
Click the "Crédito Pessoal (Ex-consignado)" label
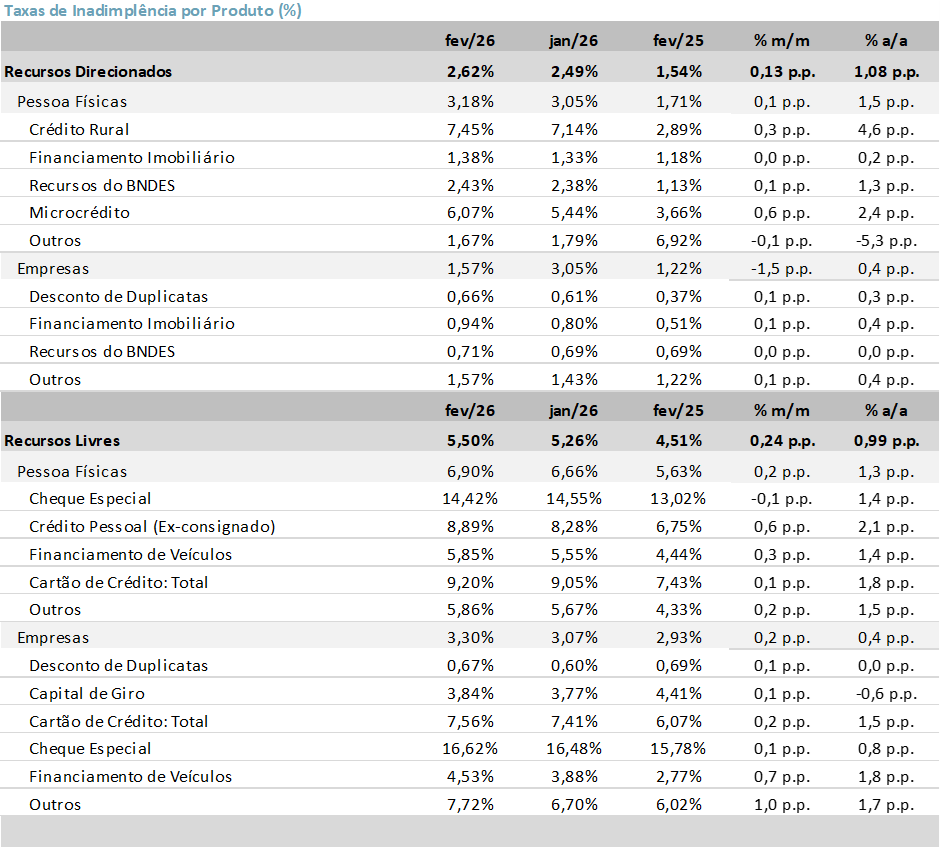pyautogui.click(x=152, y=526)
